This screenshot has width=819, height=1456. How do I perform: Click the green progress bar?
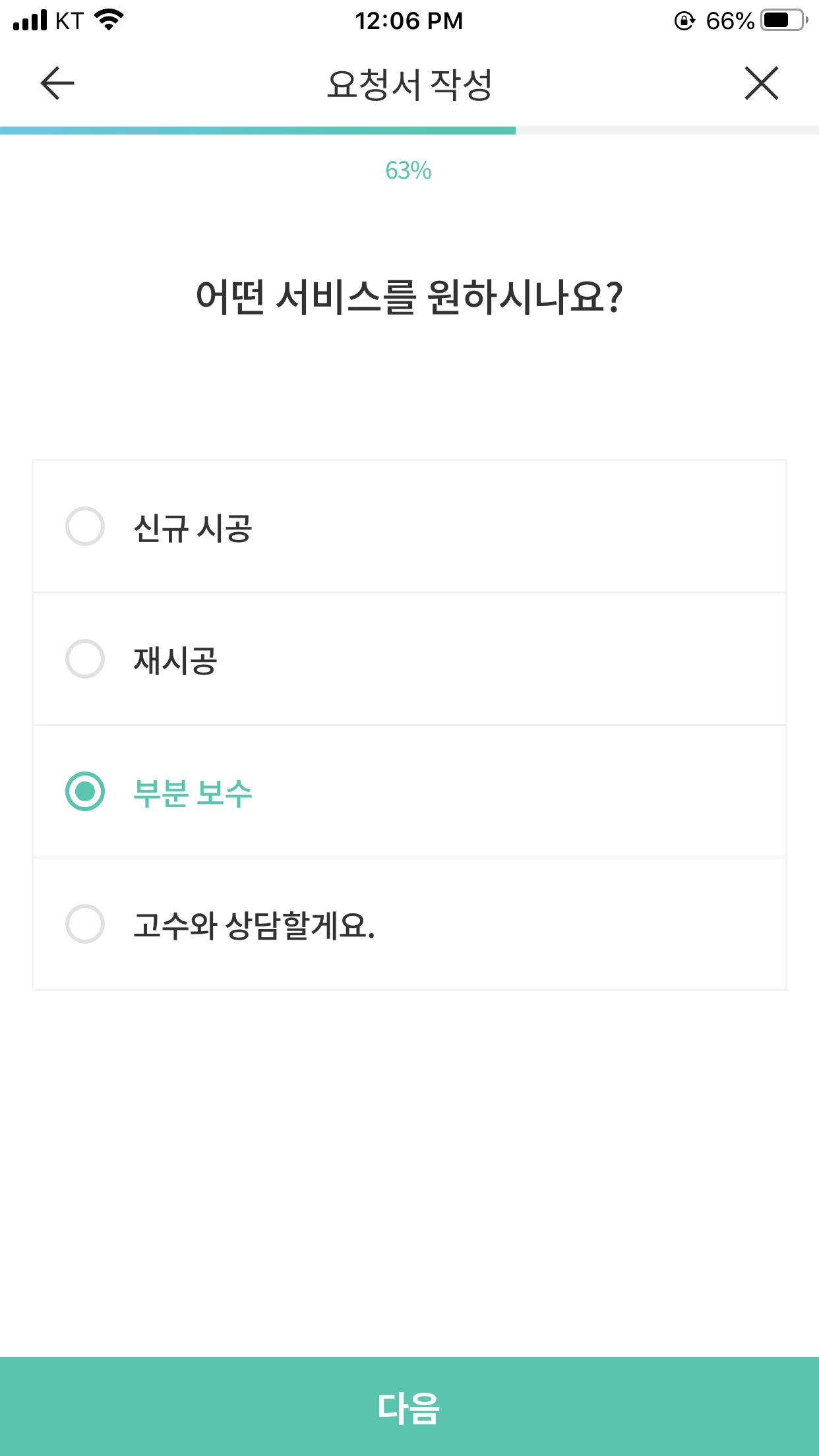tap(257, 131)
